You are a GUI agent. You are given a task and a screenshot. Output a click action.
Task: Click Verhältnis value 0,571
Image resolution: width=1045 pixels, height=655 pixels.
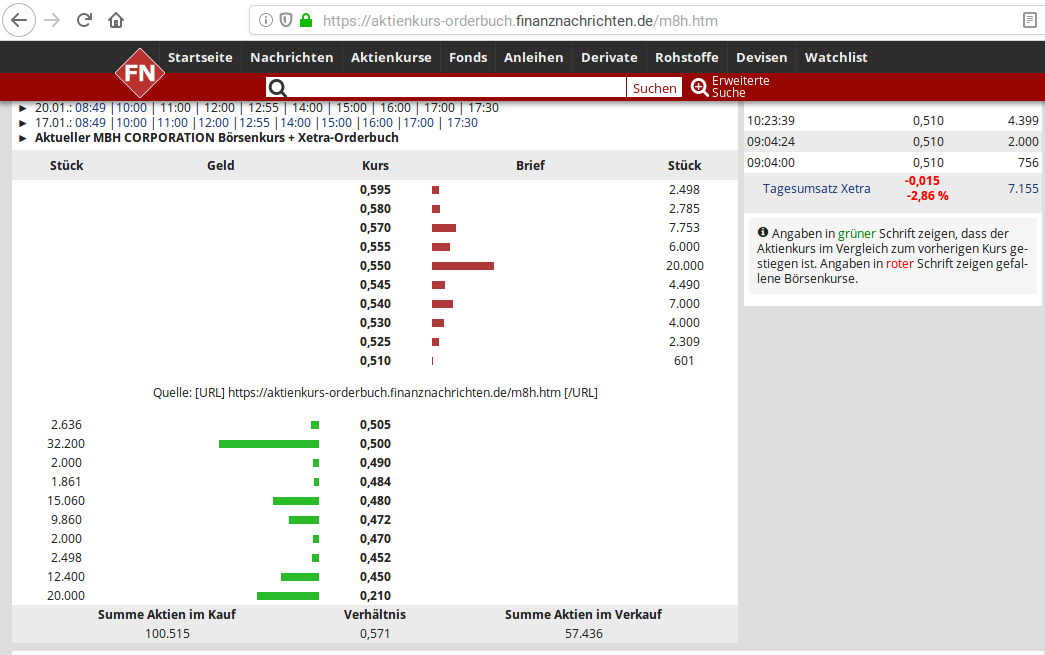tap(375, 634)
